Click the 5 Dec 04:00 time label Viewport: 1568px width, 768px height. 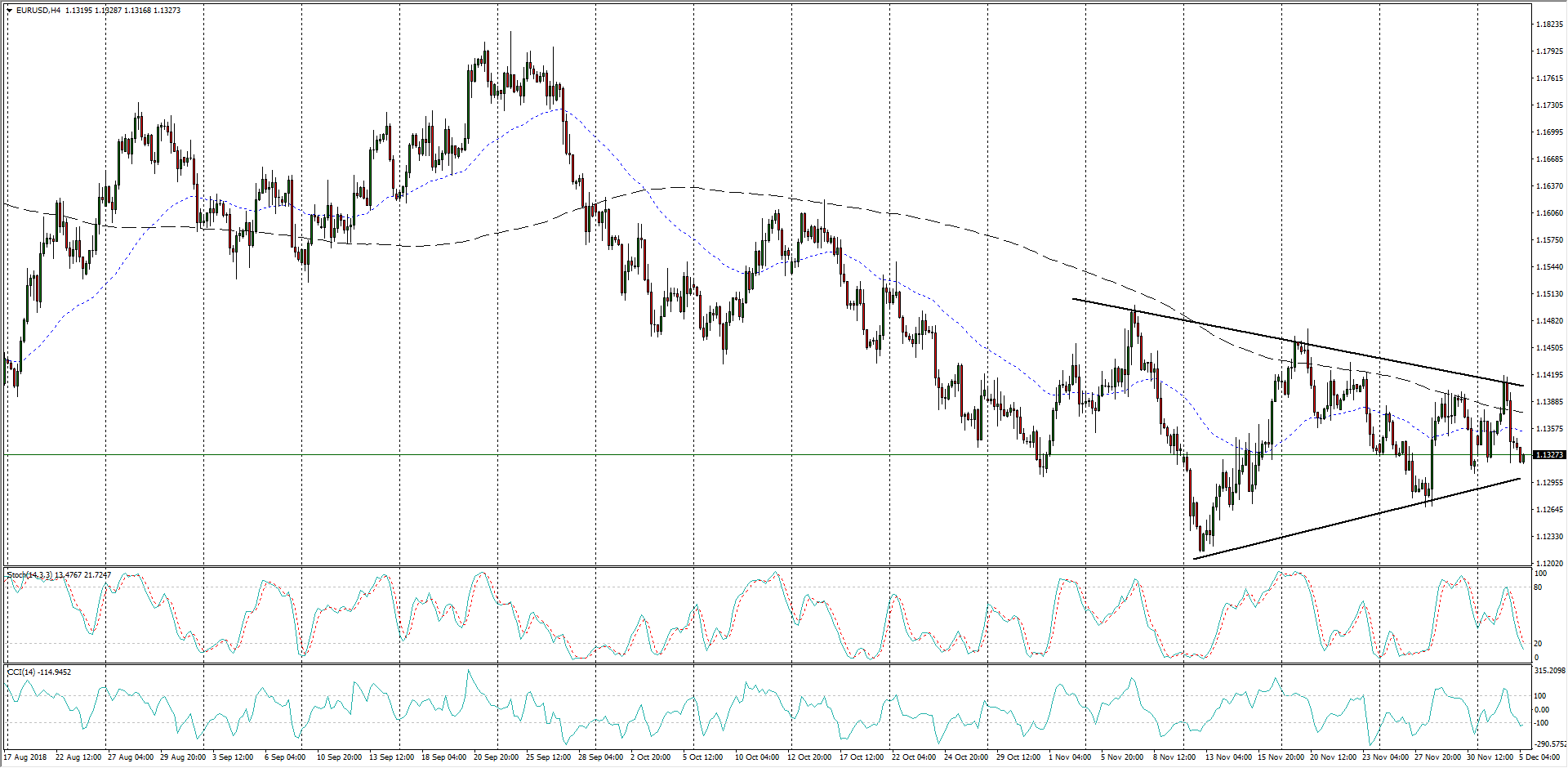pyautogui.click(x=1539, y=757)
